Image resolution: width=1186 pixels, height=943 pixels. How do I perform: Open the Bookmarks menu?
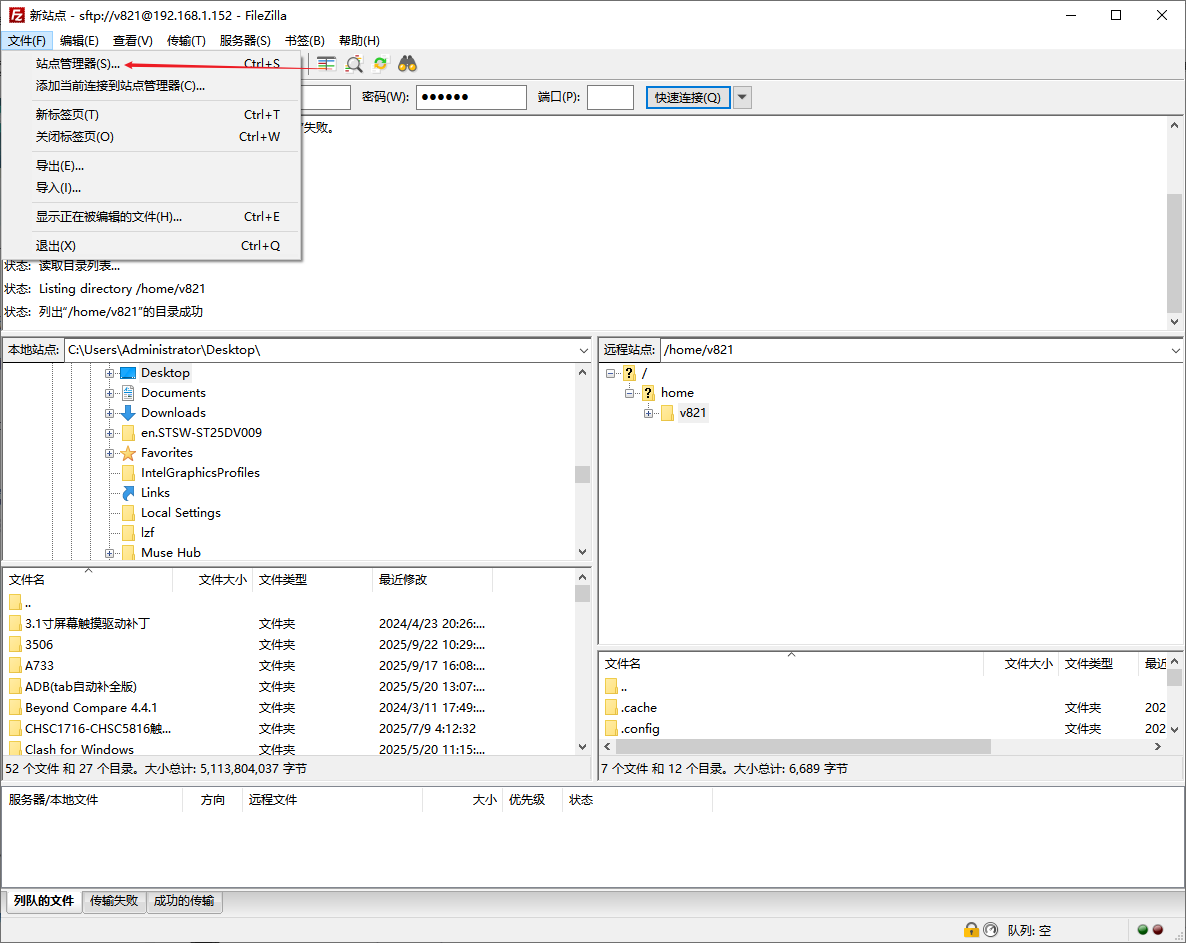305,41
